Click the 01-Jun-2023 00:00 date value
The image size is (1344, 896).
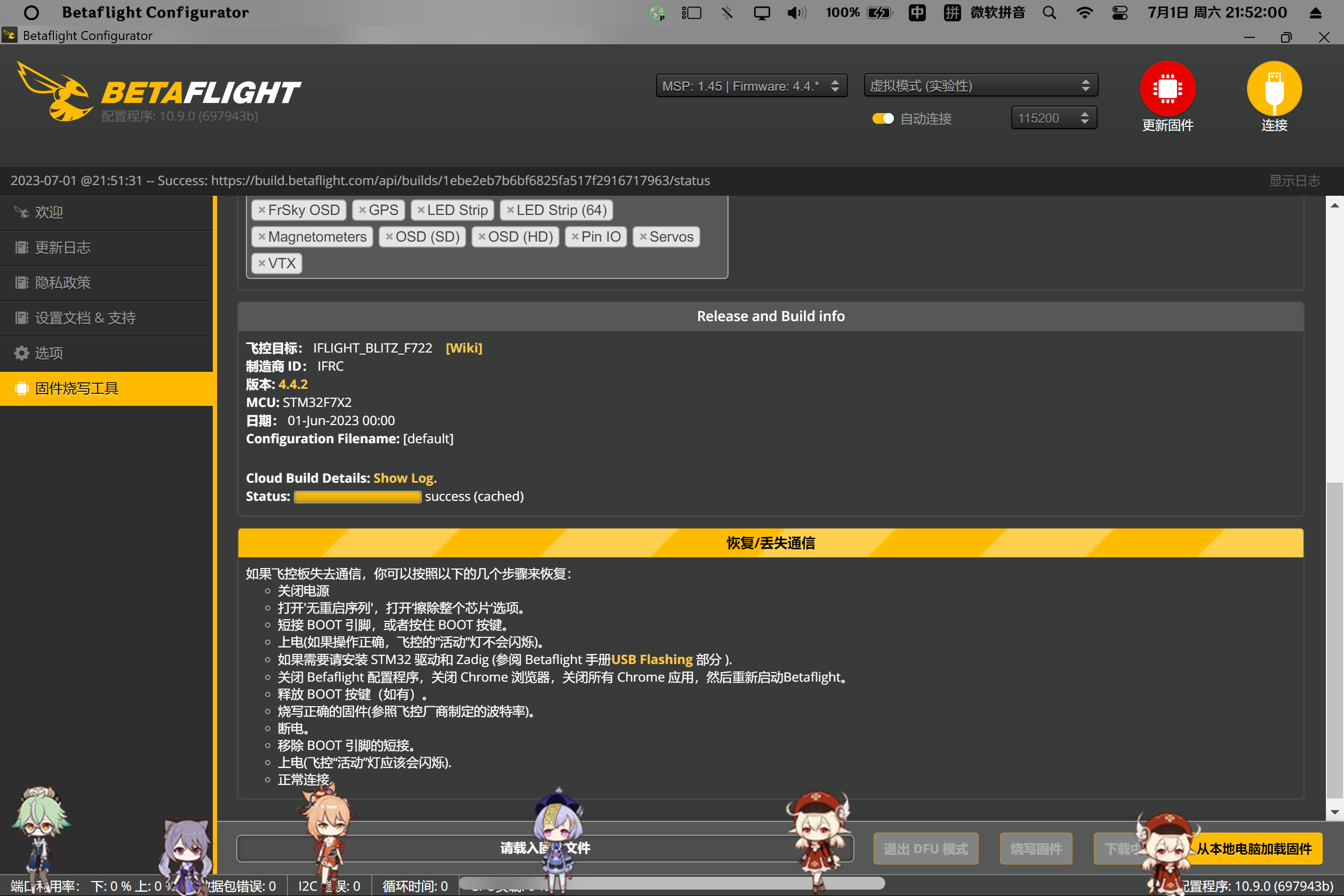(341, 421)
